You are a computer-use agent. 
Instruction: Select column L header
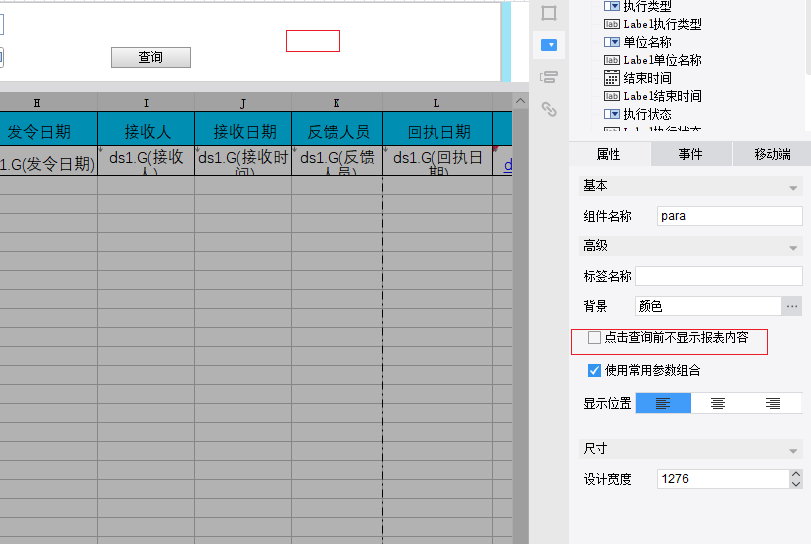coord(437,103)
